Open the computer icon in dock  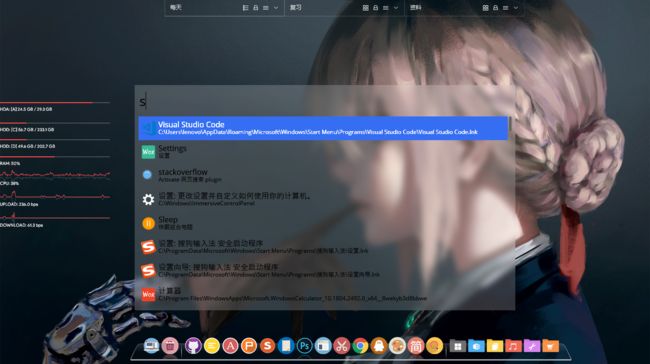pyautogui.click(x=151, y=345)
